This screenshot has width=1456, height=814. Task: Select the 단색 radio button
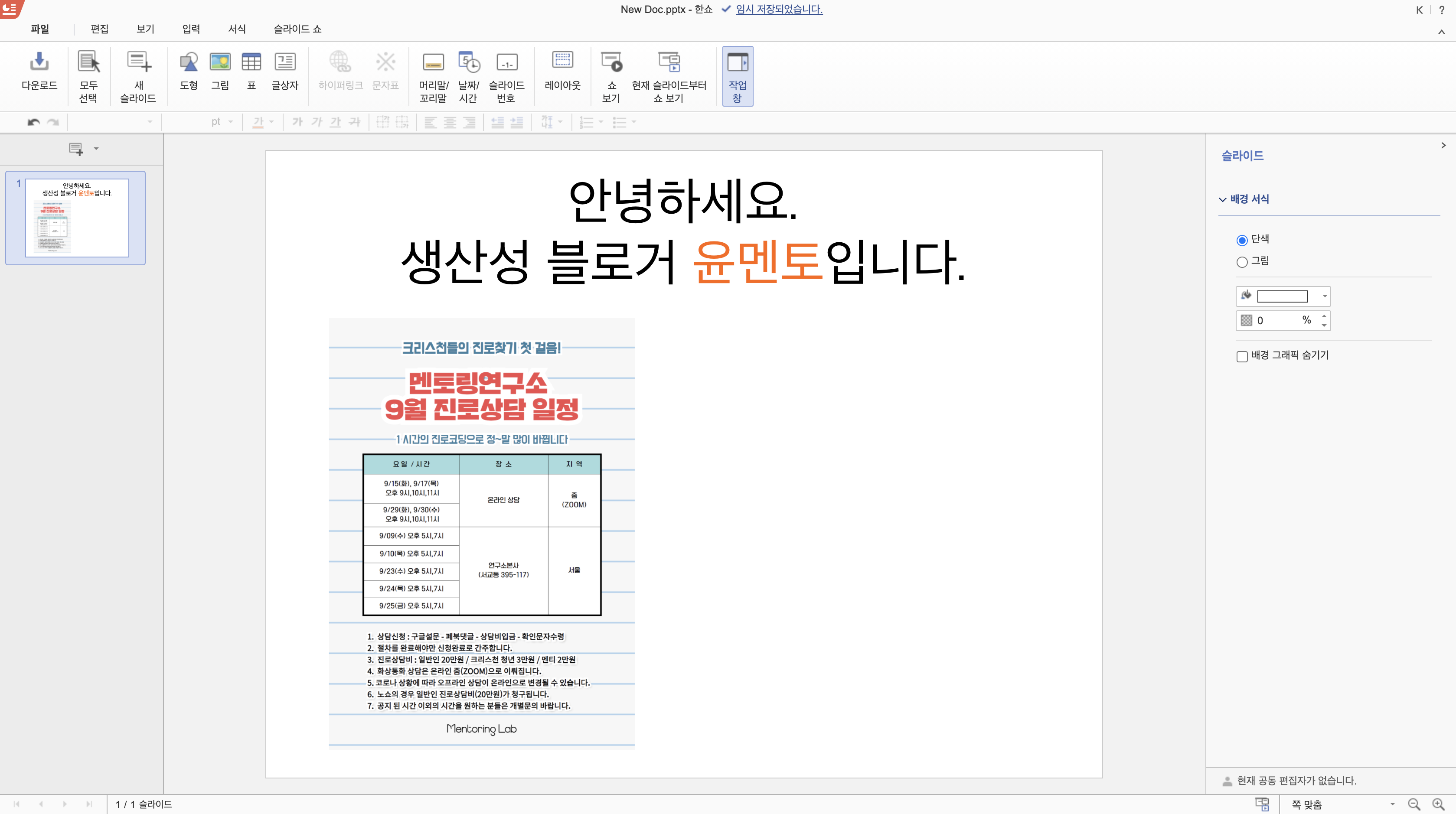[x=1242, y=240]
